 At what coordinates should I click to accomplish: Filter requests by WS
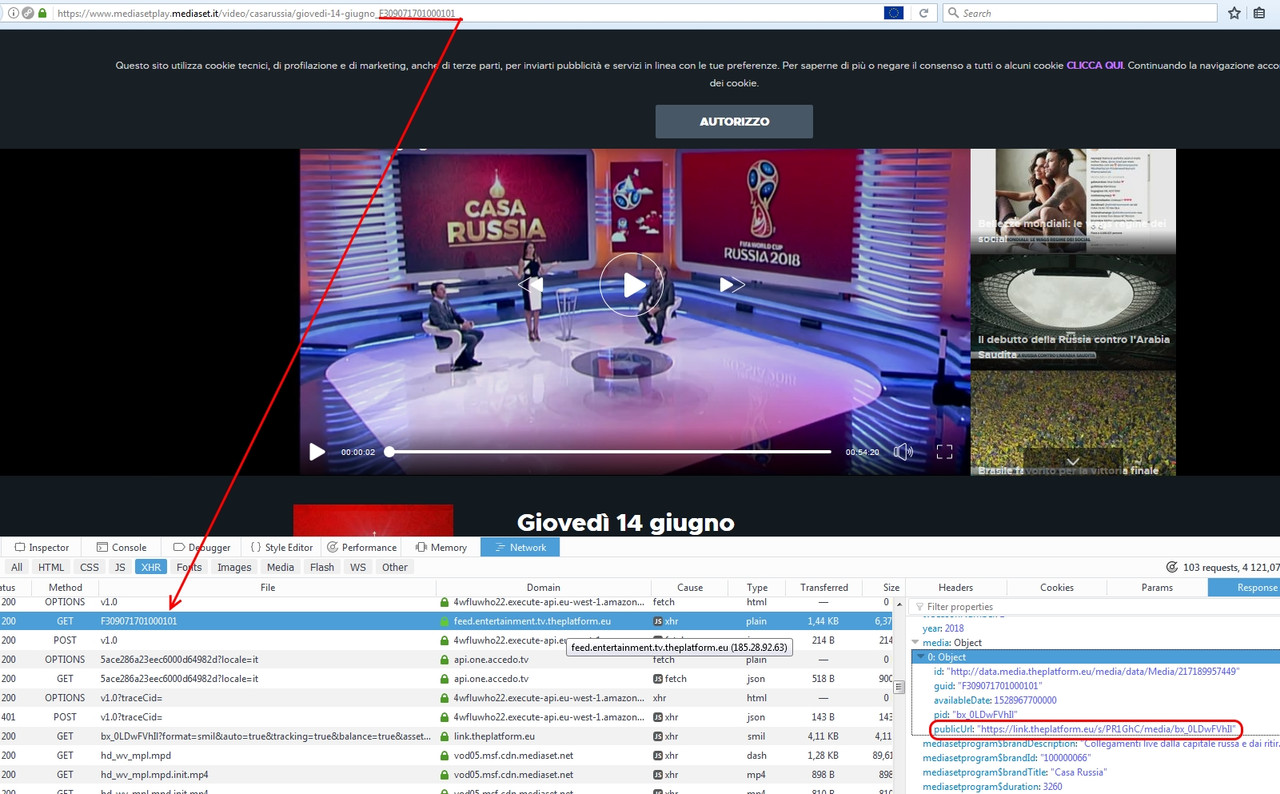(x=358, y=567)
